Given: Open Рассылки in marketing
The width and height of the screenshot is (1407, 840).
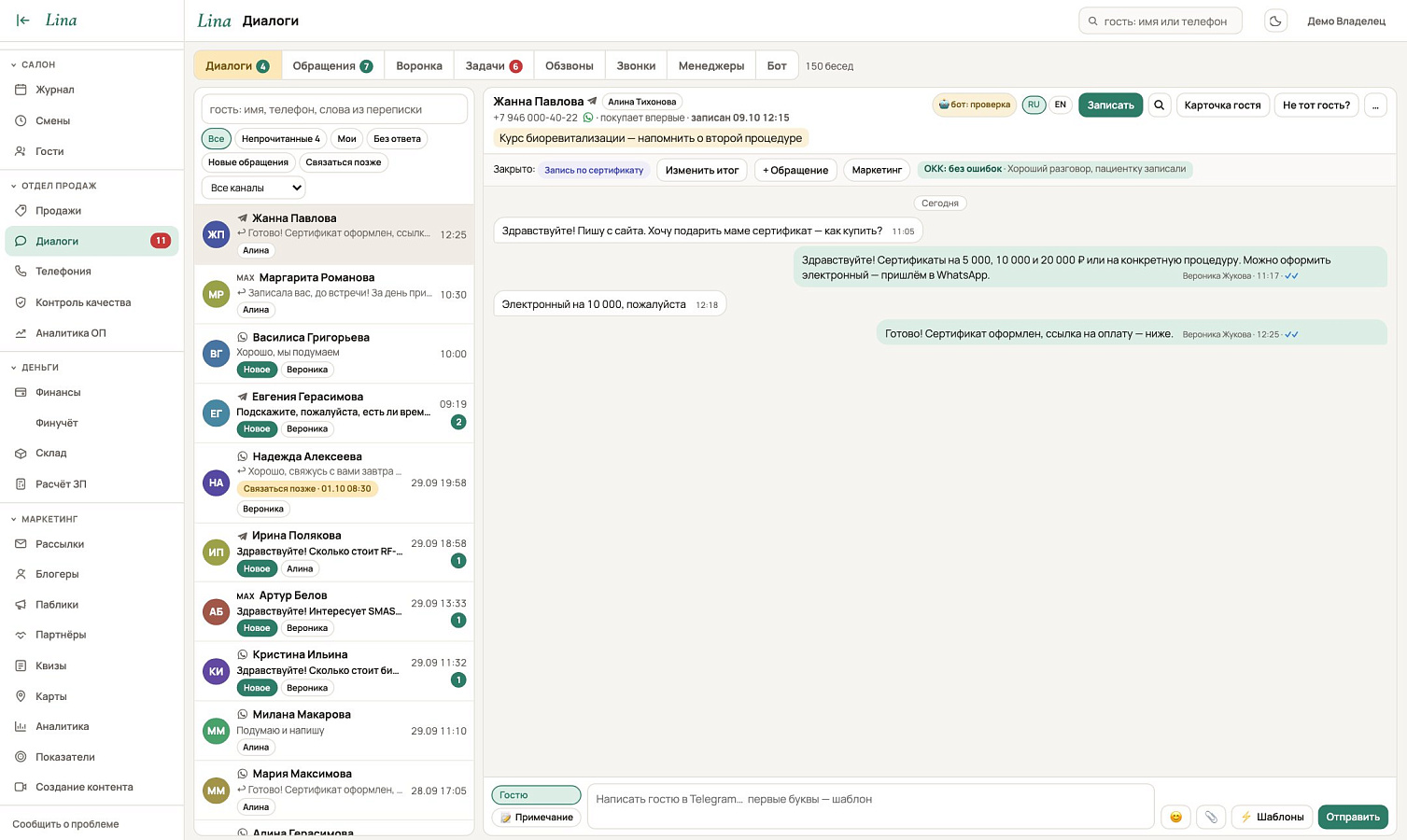Looking at the screenshot, I should (x=91, y=543).
